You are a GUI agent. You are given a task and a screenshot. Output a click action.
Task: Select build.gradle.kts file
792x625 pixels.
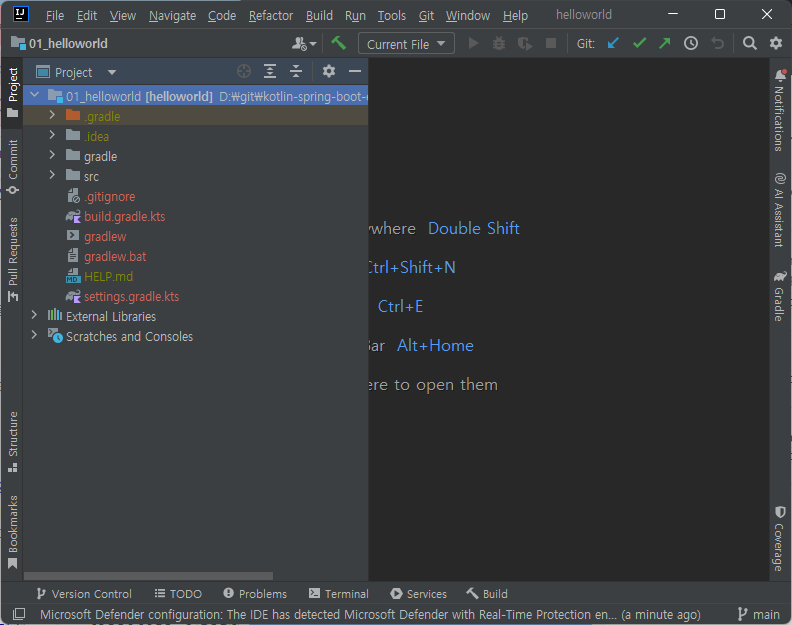pos(124,216)
